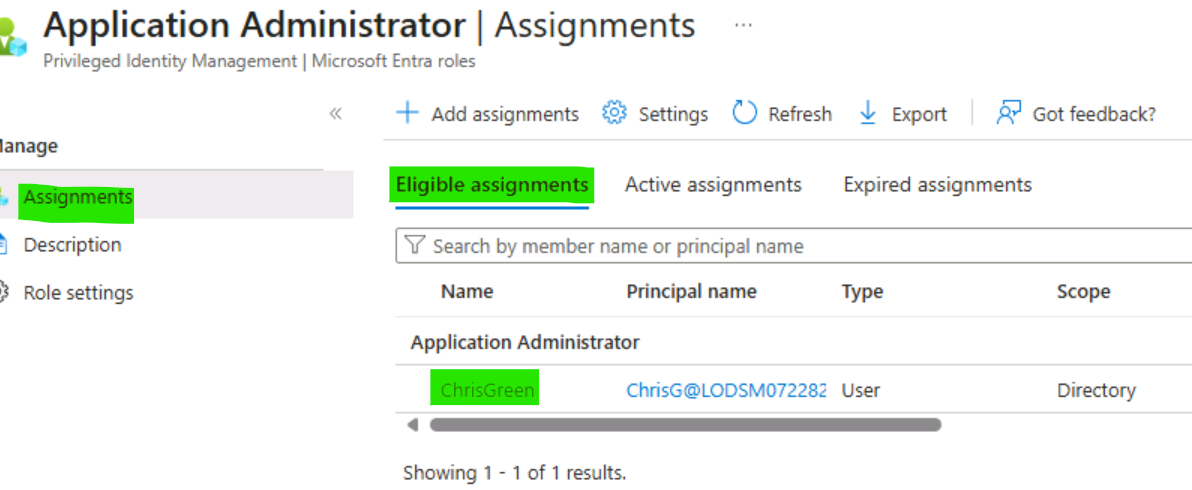This screenshot has height=490, width=1192.
Task: Click the Got feedback person icon
Action: (1008, 113)
